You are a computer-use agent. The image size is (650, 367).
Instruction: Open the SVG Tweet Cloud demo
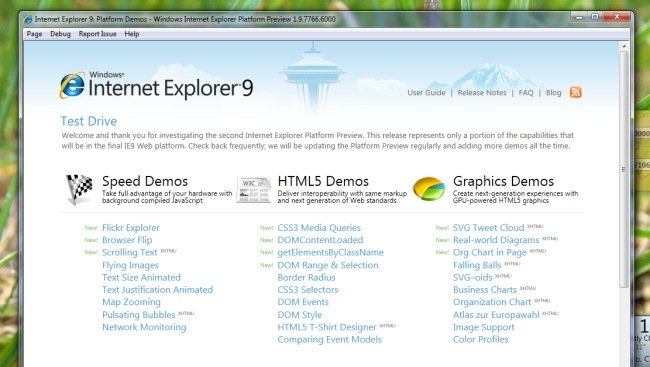tap(488, 228)
